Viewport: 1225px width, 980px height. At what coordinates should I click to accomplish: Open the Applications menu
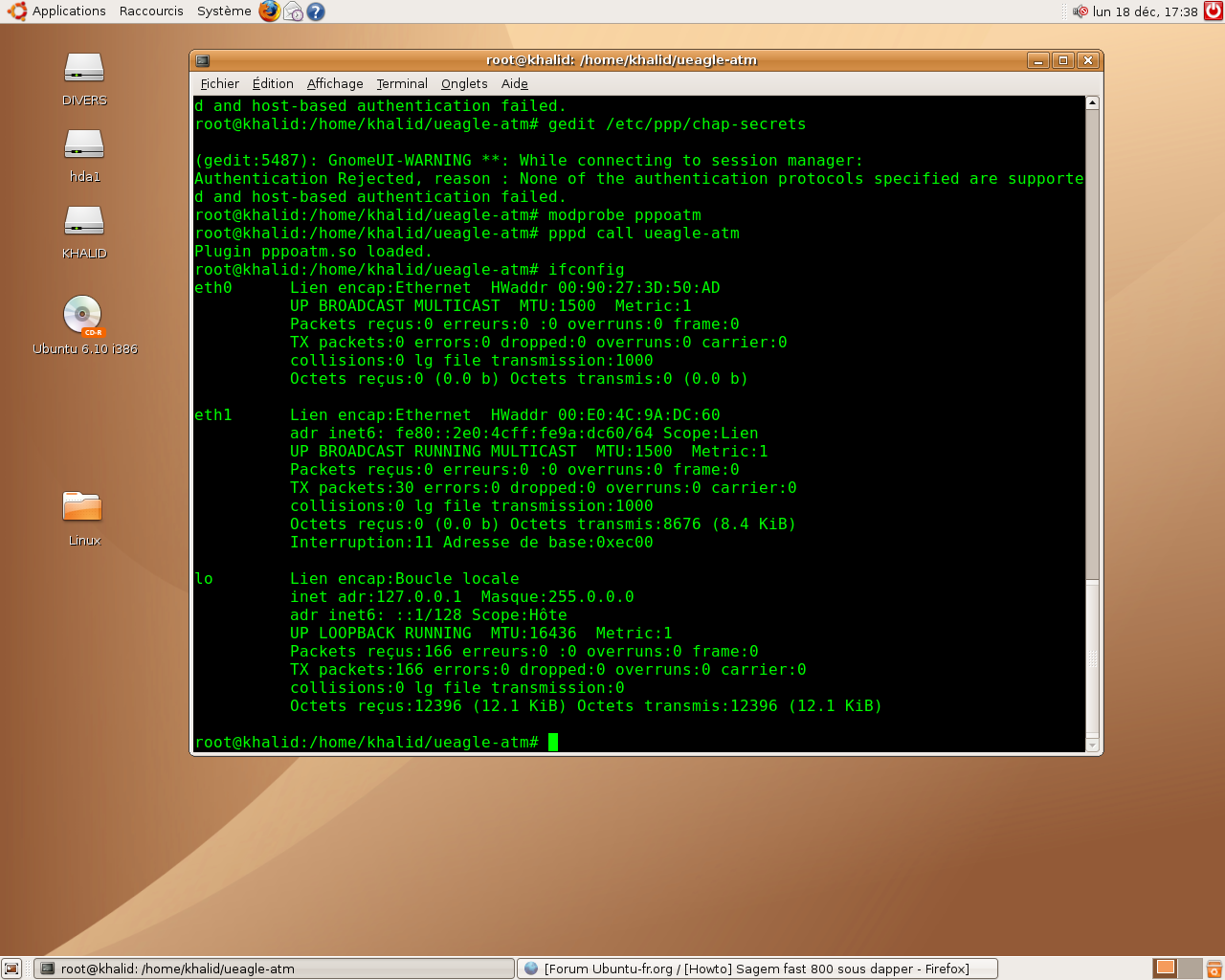point(57,11)
